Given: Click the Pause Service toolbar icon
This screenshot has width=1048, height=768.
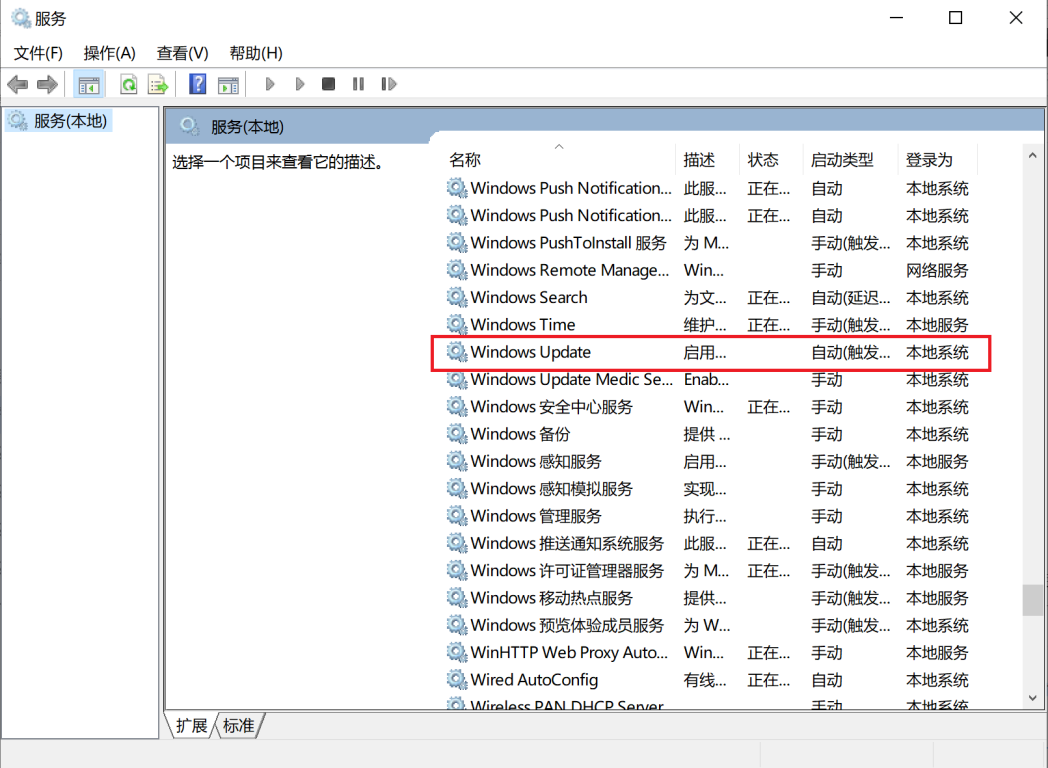Looking at the screenshot, I should click(x=358, y=85).
